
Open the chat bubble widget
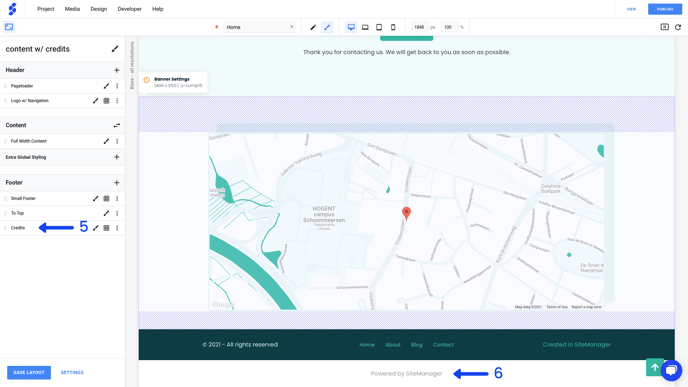[x=671, y=371]
